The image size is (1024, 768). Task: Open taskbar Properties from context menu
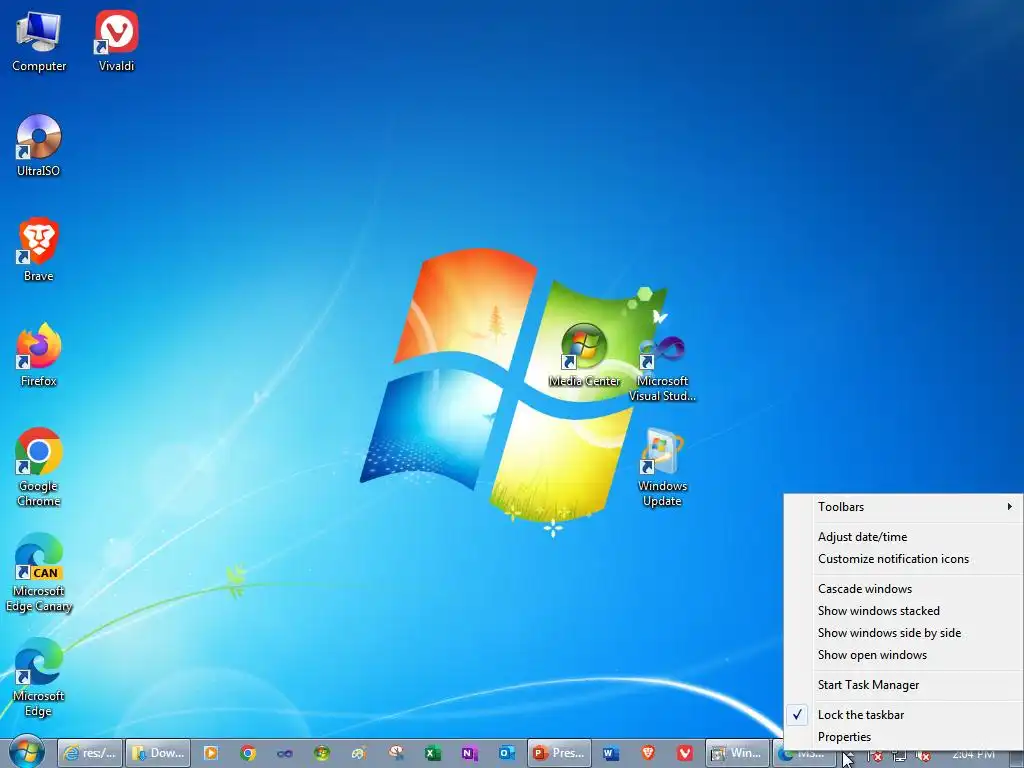[903, 737]
